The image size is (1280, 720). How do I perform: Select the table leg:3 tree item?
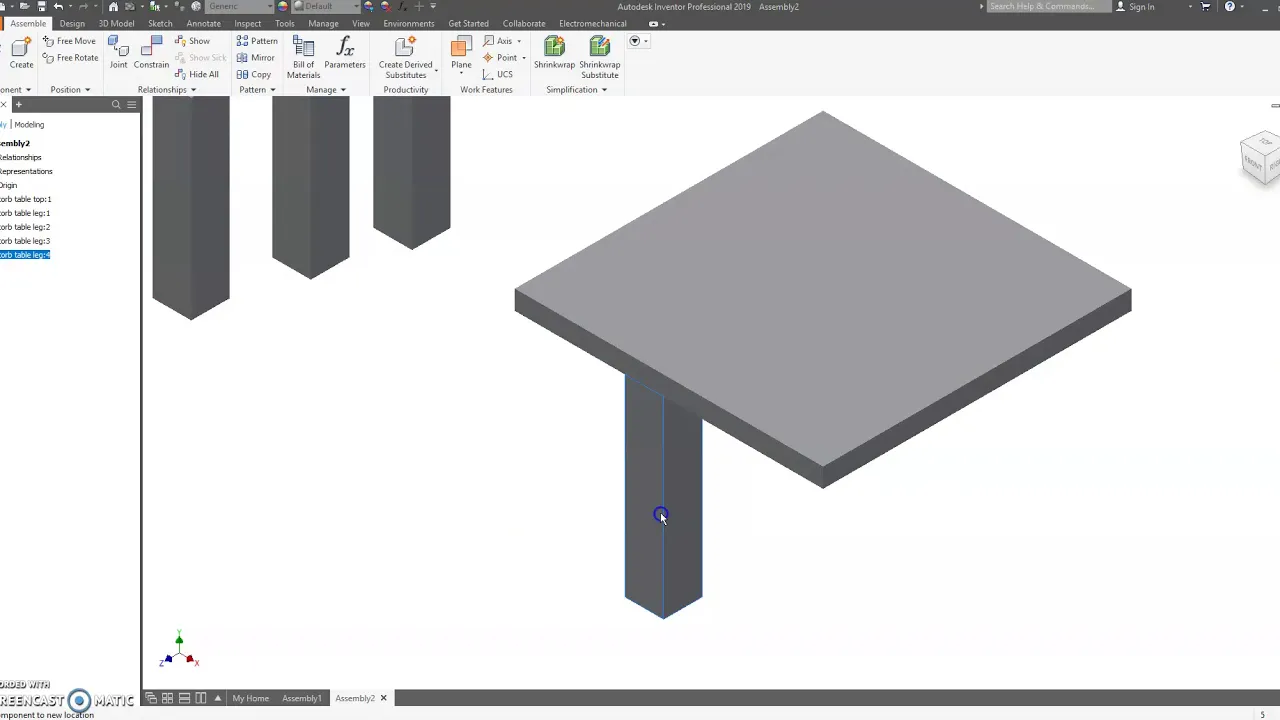pyautogui.click(x=24, y=241)
